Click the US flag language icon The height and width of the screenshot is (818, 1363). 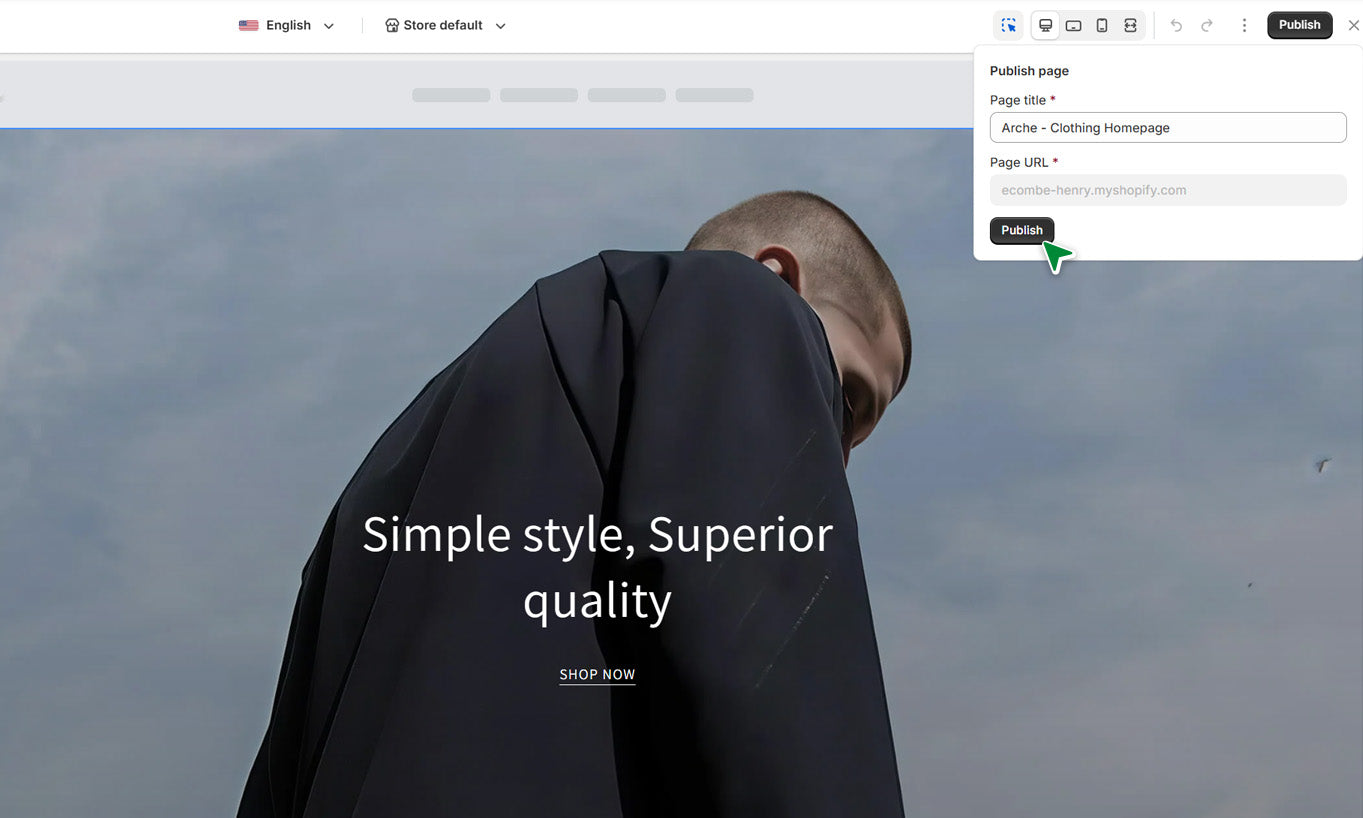click(248, 25)
